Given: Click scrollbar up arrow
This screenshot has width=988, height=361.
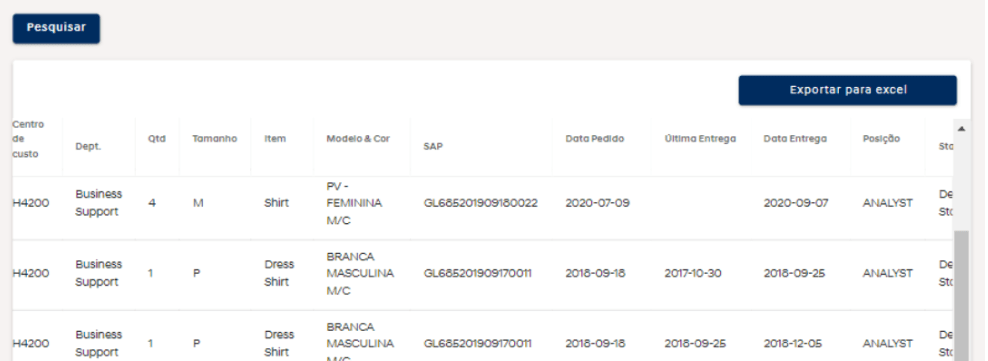Looking at the screenshot, I should pyautogui.click(x=962, y=129).
